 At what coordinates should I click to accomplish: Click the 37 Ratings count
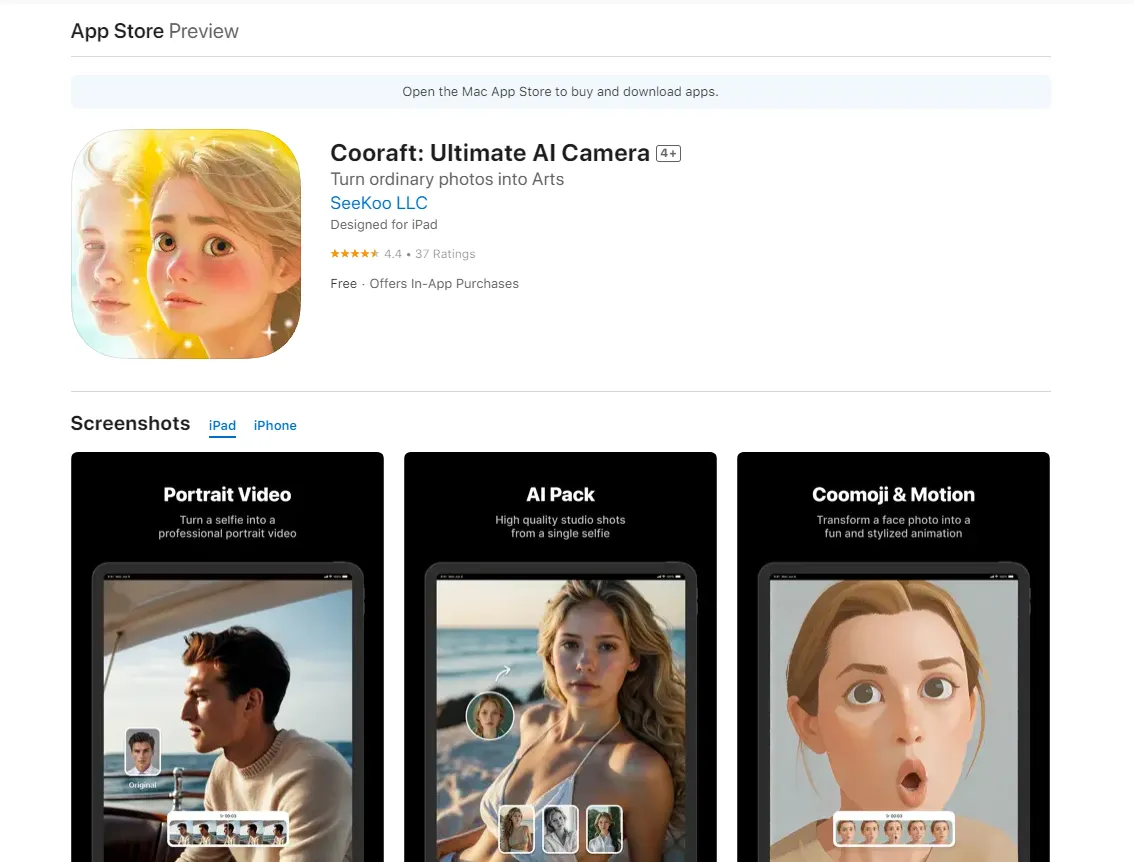coord(445,253)
